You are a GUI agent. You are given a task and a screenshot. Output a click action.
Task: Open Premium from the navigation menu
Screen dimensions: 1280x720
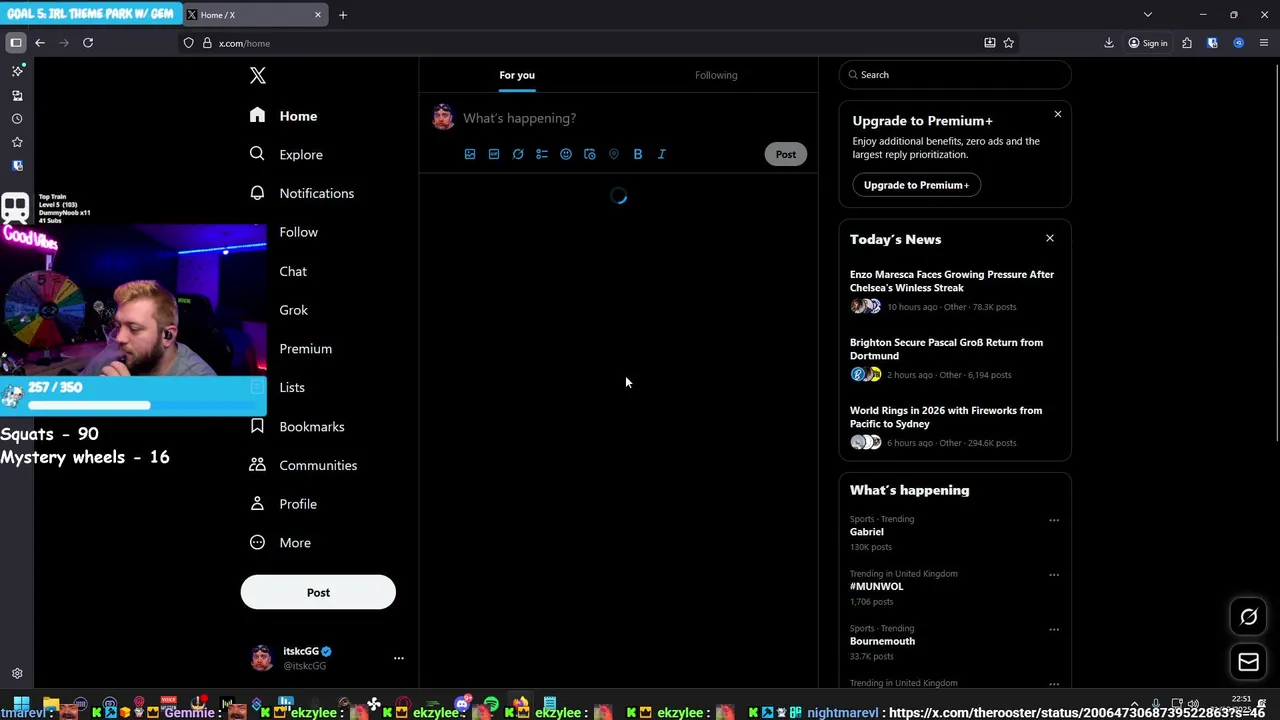tap(305, 349)
